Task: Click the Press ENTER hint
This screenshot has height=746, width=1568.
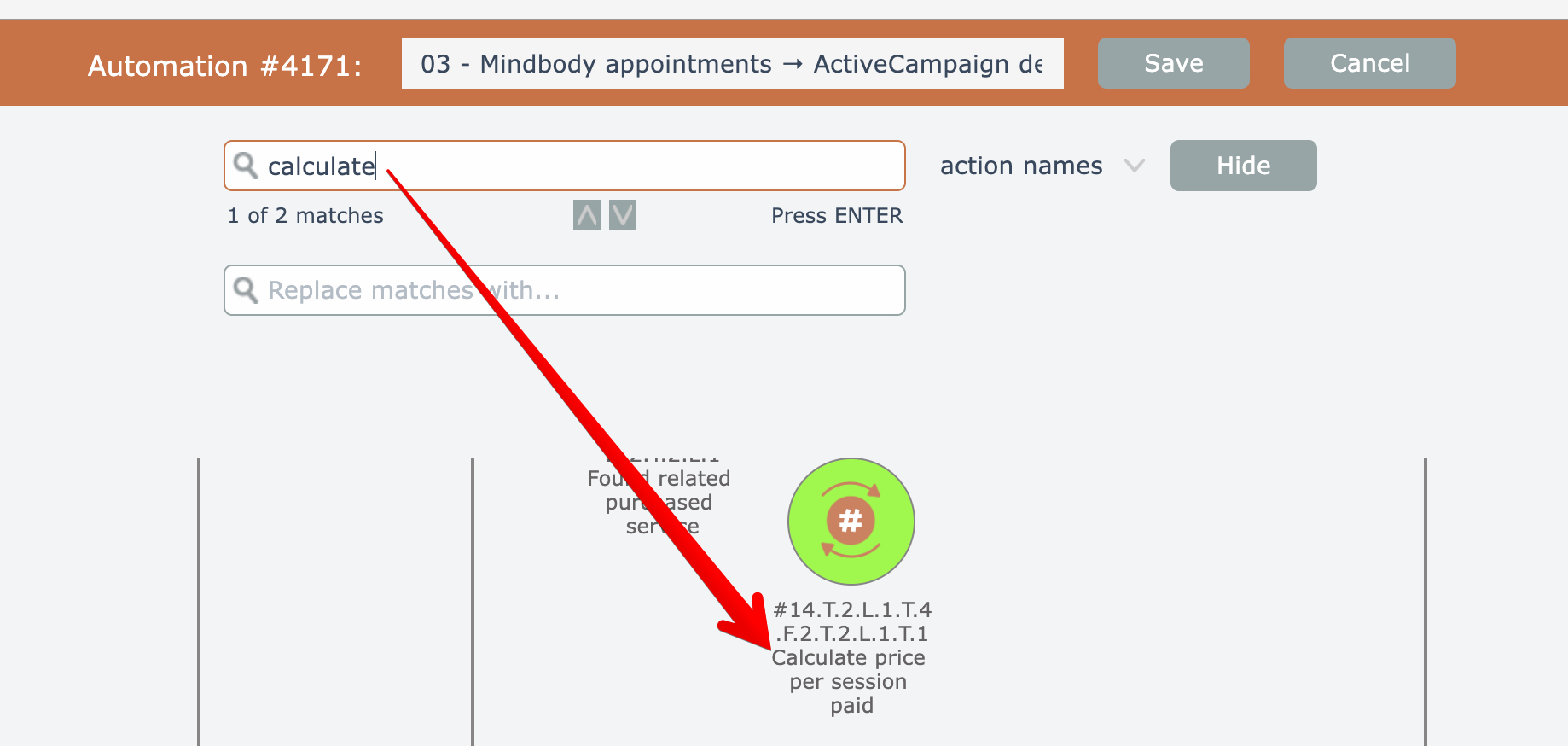Action: coord(836,216)
